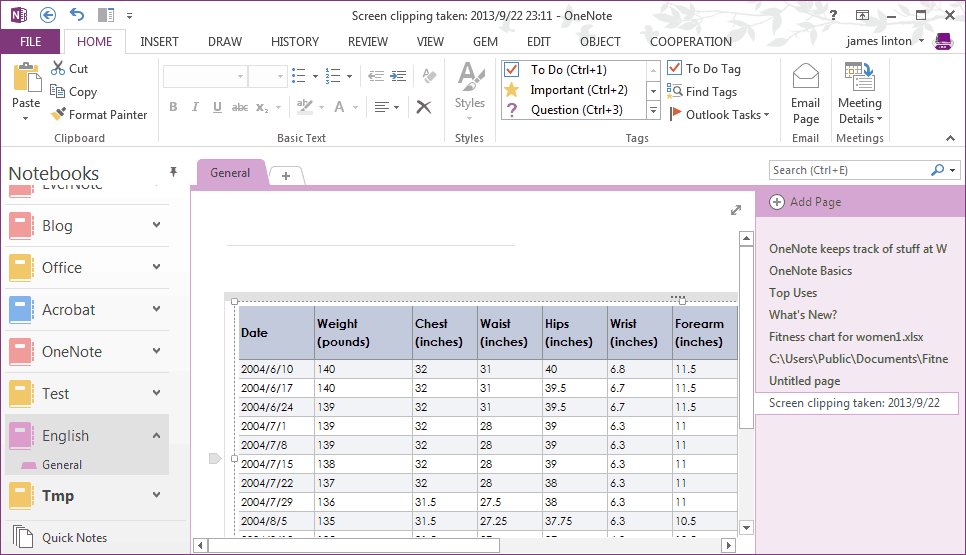Select the Important (Ctrl+2) star tag
The width and height of the screenshot is (966, 555).
(574, 90)
